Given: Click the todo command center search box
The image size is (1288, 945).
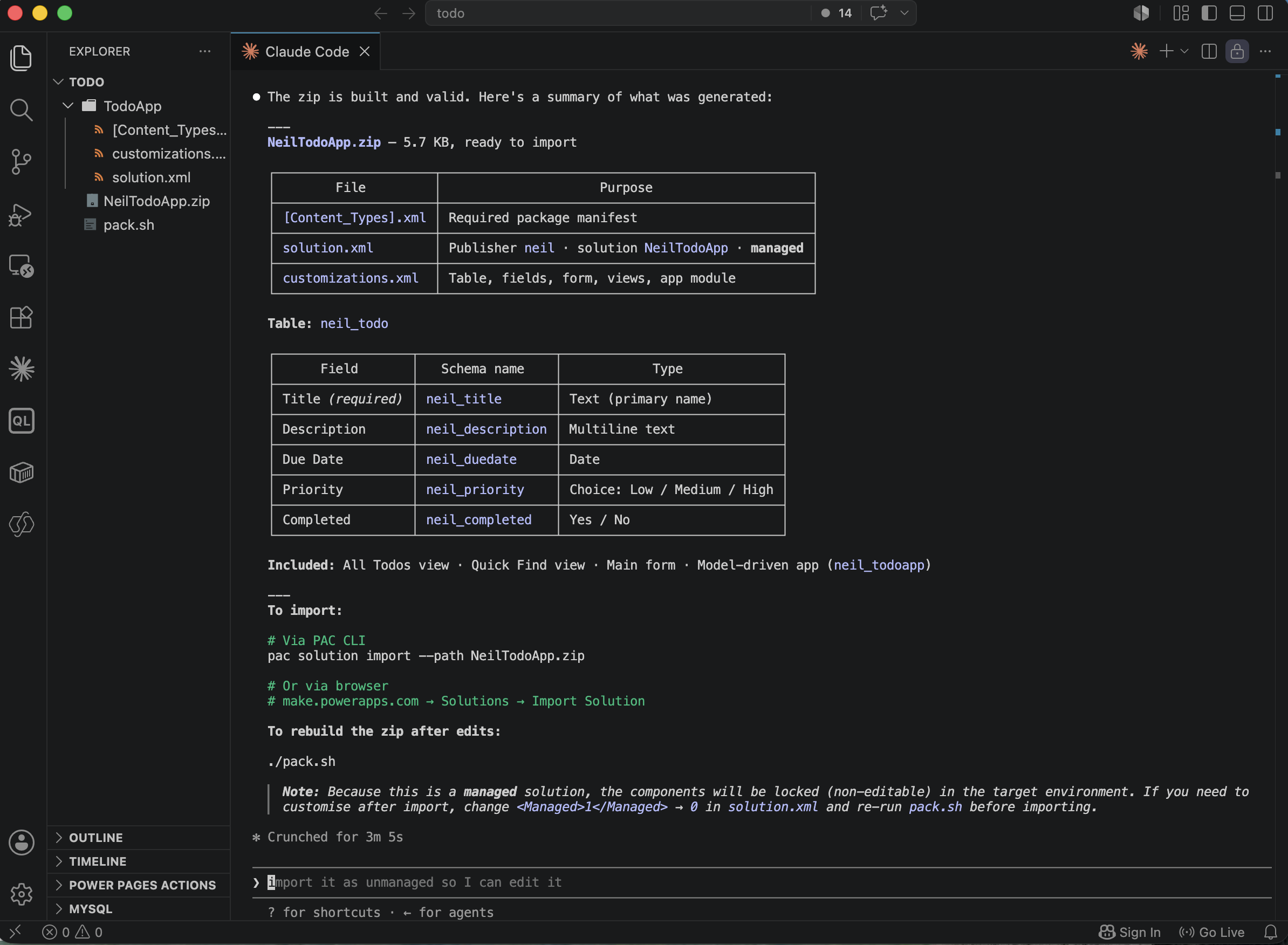Looking at the screenshot, I should (618, 13).
